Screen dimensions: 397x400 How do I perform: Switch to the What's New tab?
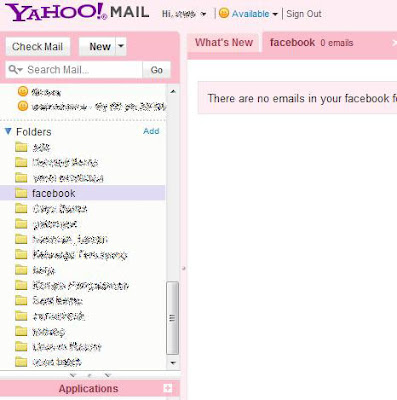[224, 43]
